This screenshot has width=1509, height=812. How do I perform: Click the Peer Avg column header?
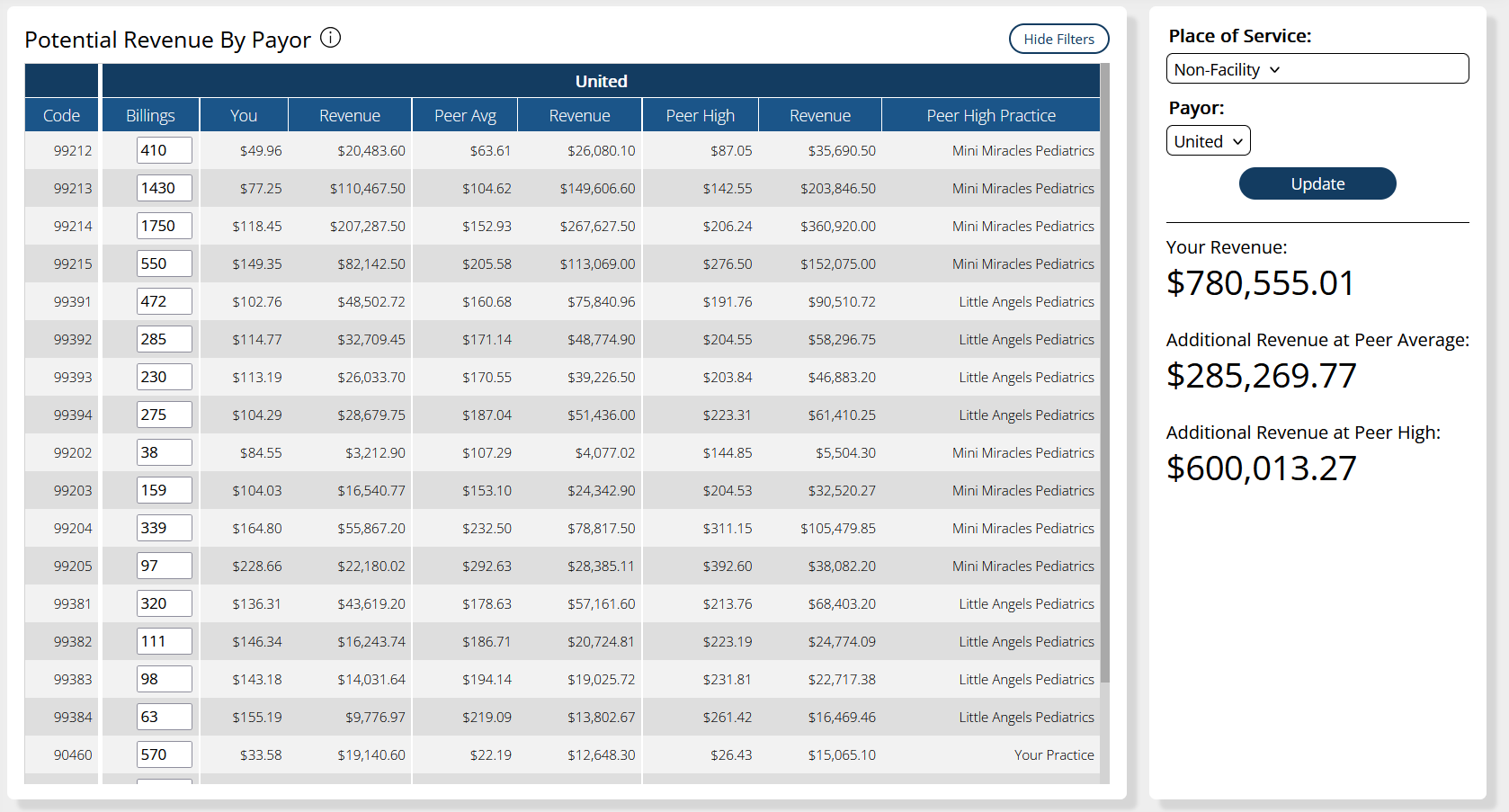click(465, 116)
